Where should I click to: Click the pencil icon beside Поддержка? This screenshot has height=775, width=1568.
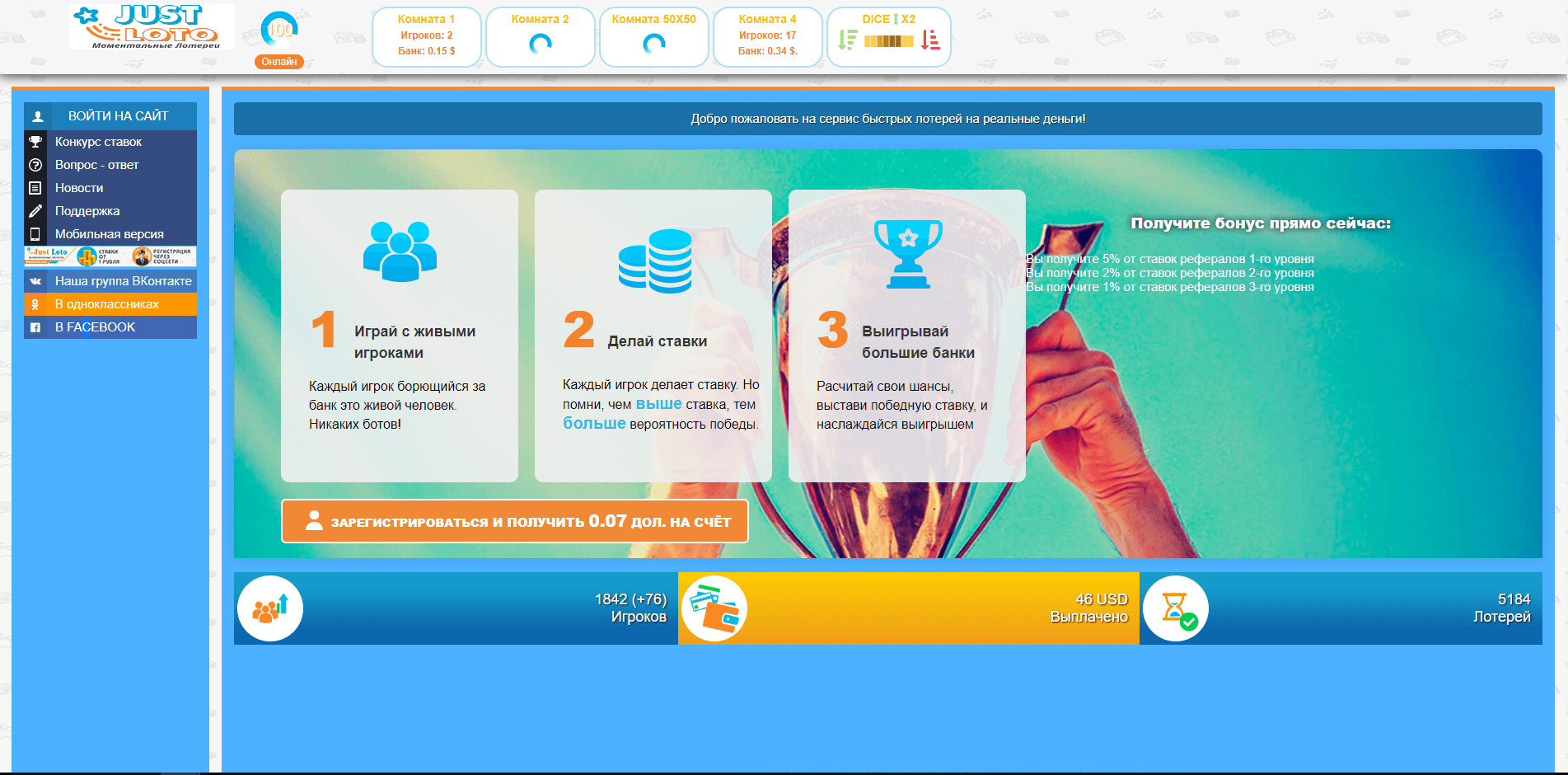coord(35,211)
